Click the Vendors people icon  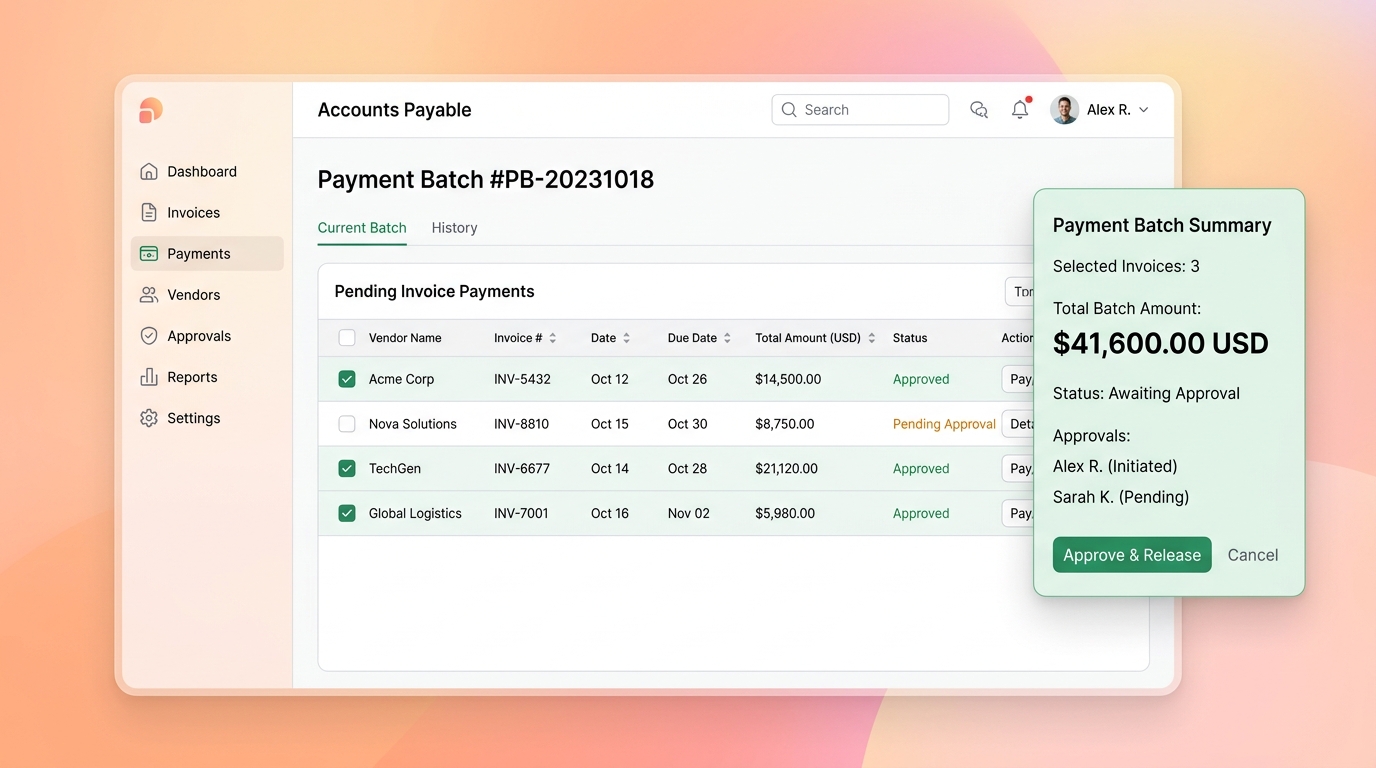click(149, 295)
